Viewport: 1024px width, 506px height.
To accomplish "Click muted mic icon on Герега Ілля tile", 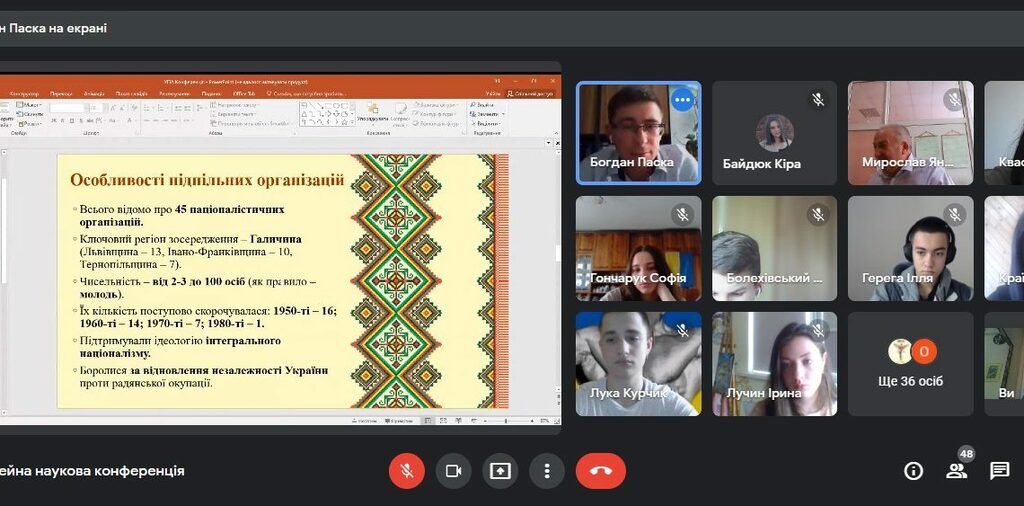I will [x=954, y=214].
